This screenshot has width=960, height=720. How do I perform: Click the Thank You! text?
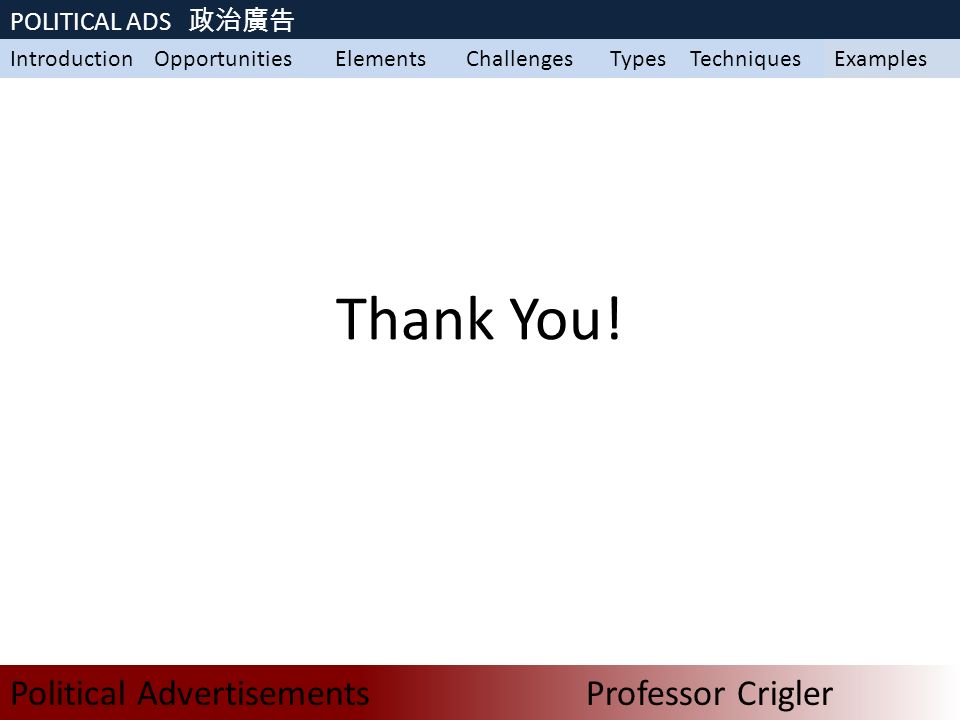click(479, 318)
